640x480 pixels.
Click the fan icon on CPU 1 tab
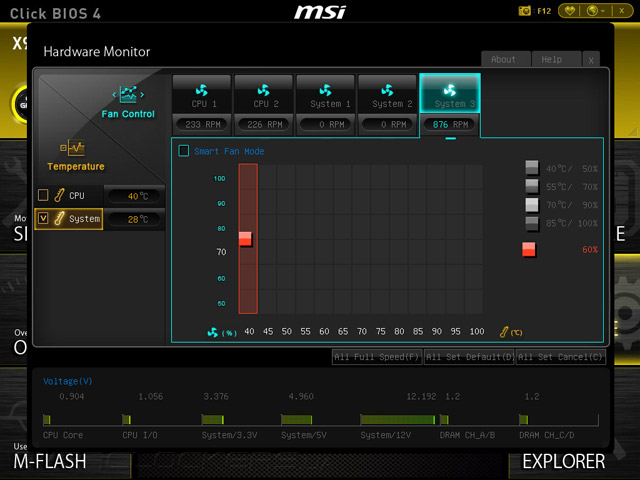(201, 90)
